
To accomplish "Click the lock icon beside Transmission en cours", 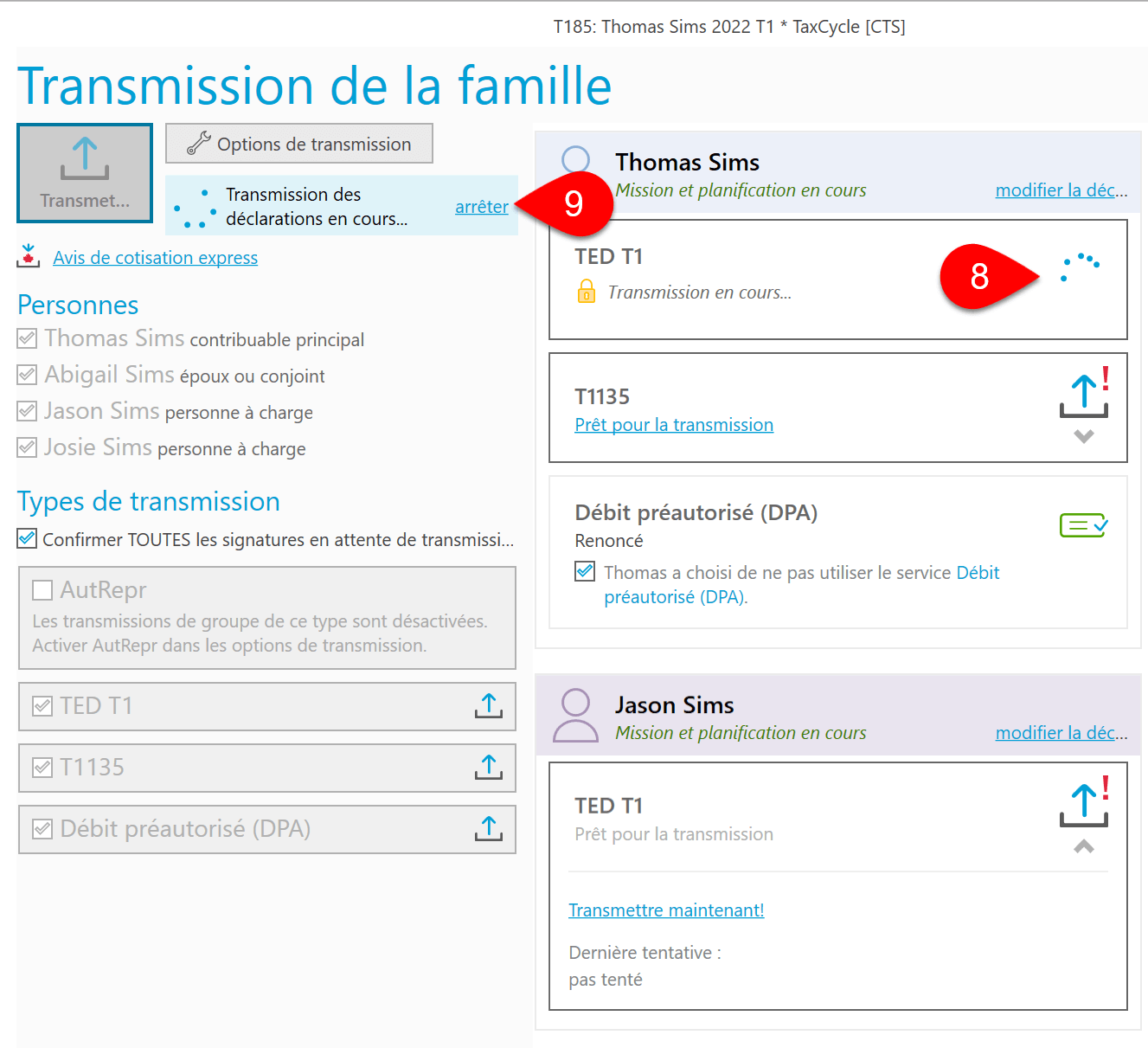I will (x=587, y=291).
